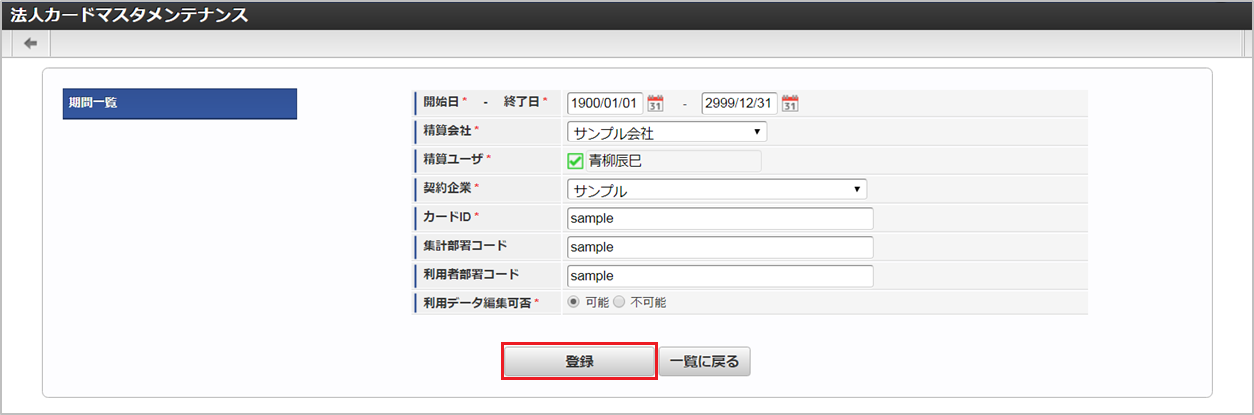Click the 登録 button
The height and width of the screenshot is (415, 1254).
pyautogui.click(x=579, y=362)
